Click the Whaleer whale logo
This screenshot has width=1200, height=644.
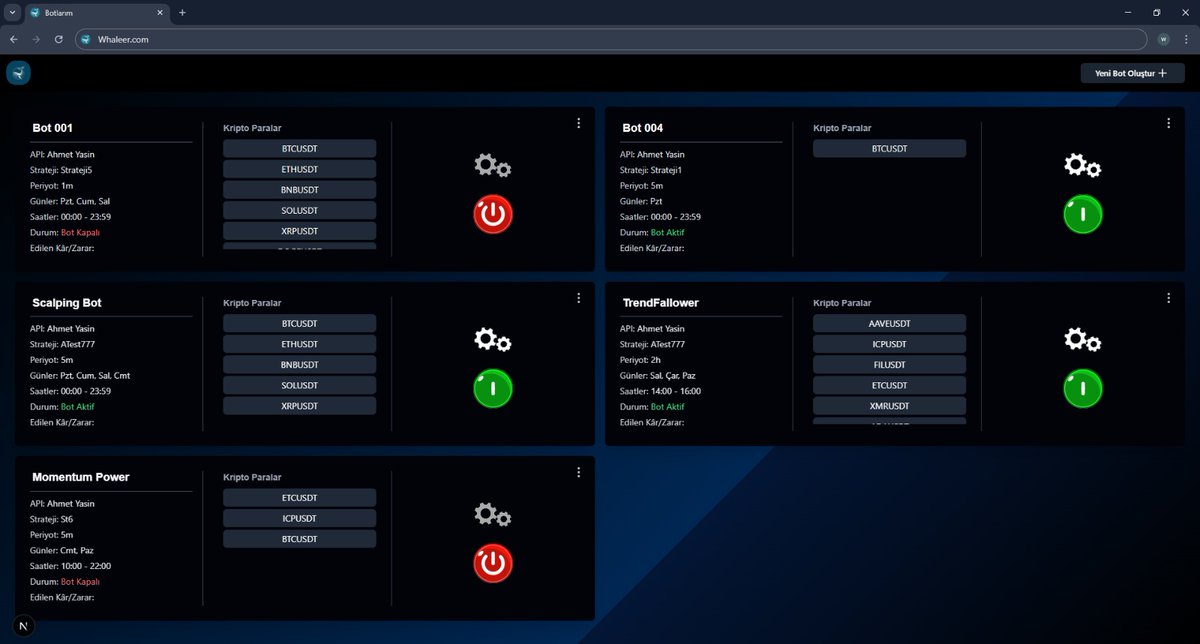pyautogui.click(x=18, y=72)
